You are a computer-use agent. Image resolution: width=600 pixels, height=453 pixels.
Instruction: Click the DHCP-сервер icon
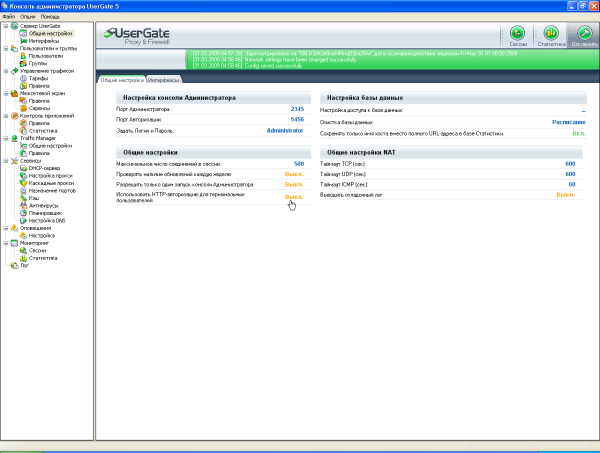[23, 168]
